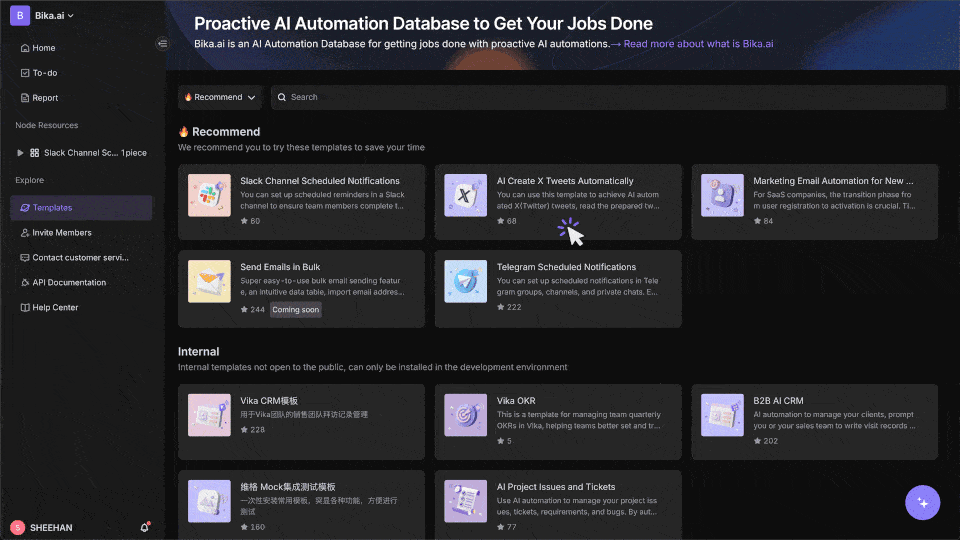Image resolution: width=960 pixels, height=540 pixels.
Task: Click the B2B AI CRM template icon
Action: (722, 415)
